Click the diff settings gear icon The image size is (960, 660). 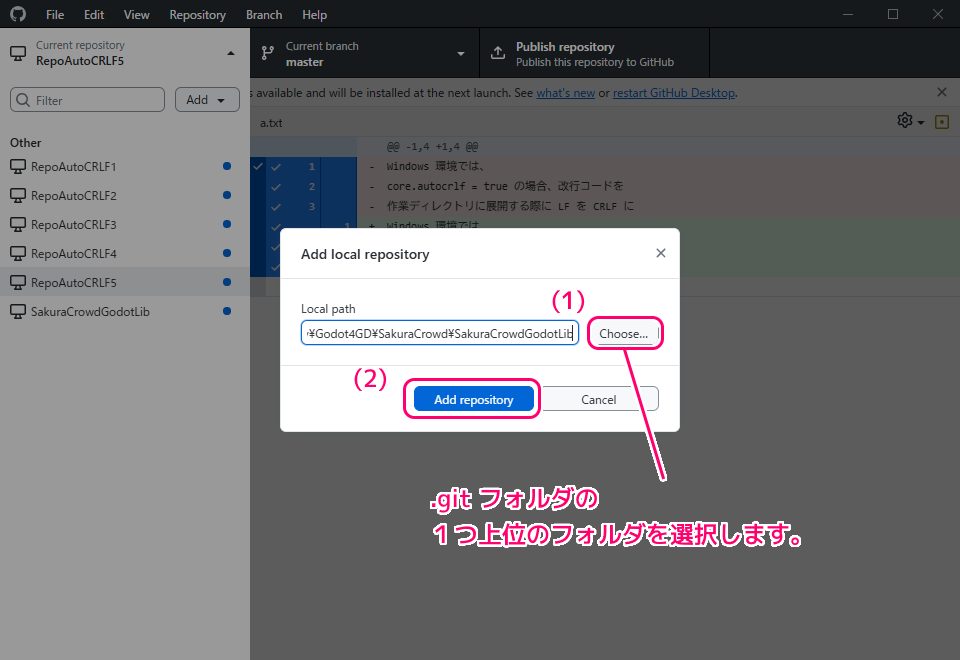[x=905, y=121]
